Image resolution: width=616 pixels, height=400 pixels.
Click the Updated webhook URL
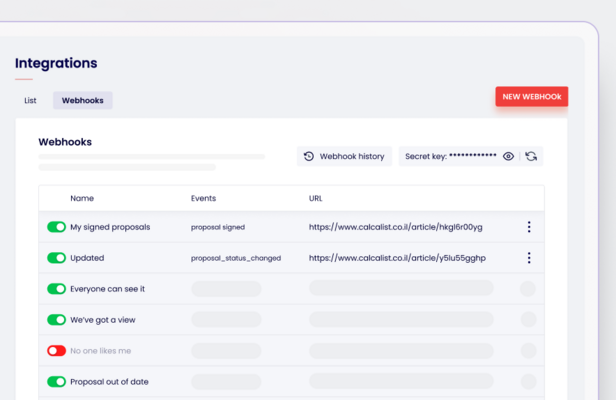point(397,258)
